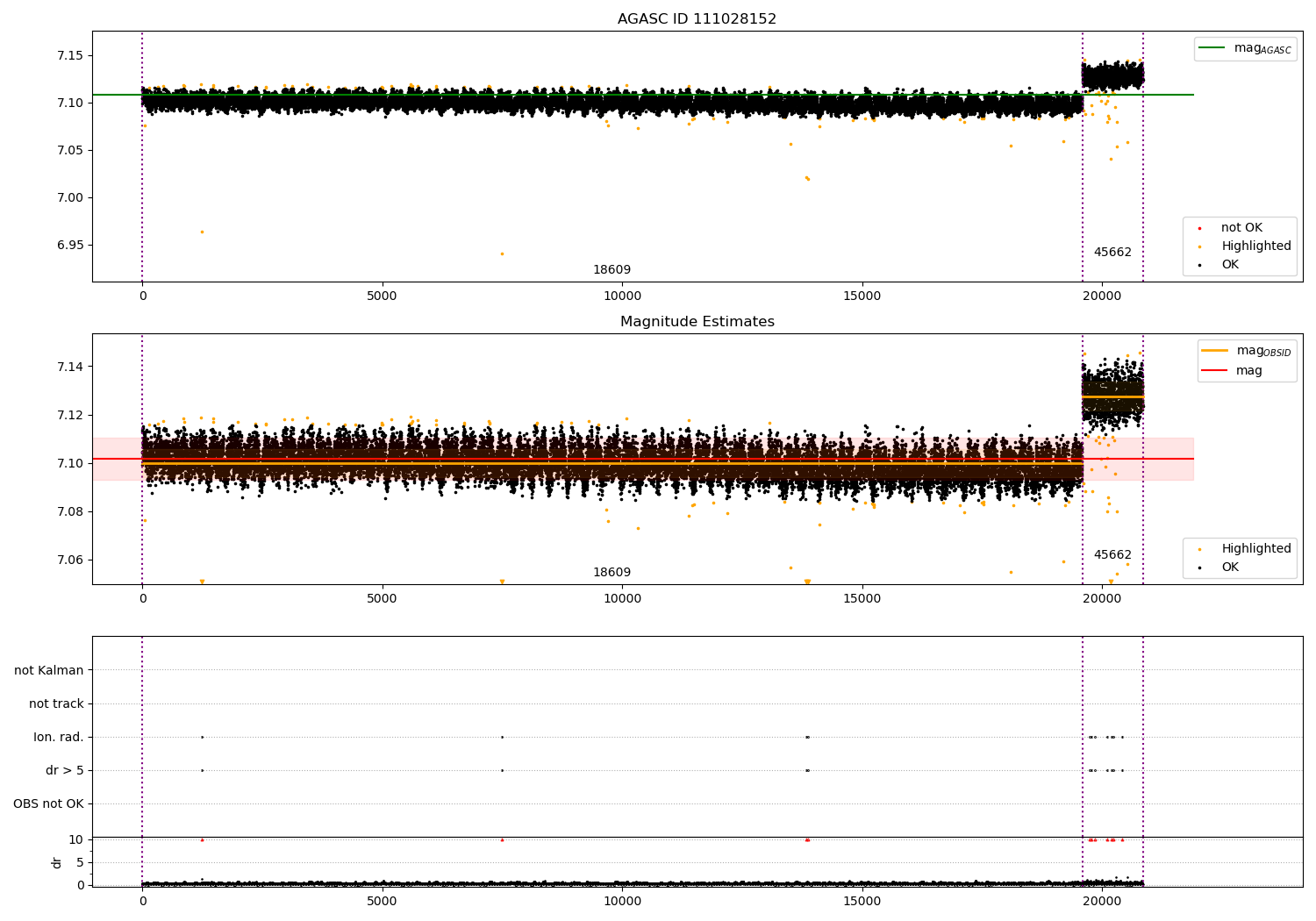Click the orange outlier near 6.94 in top plot
The height and width of the screenshot is (921, 1316).
(x=502, y=253)
